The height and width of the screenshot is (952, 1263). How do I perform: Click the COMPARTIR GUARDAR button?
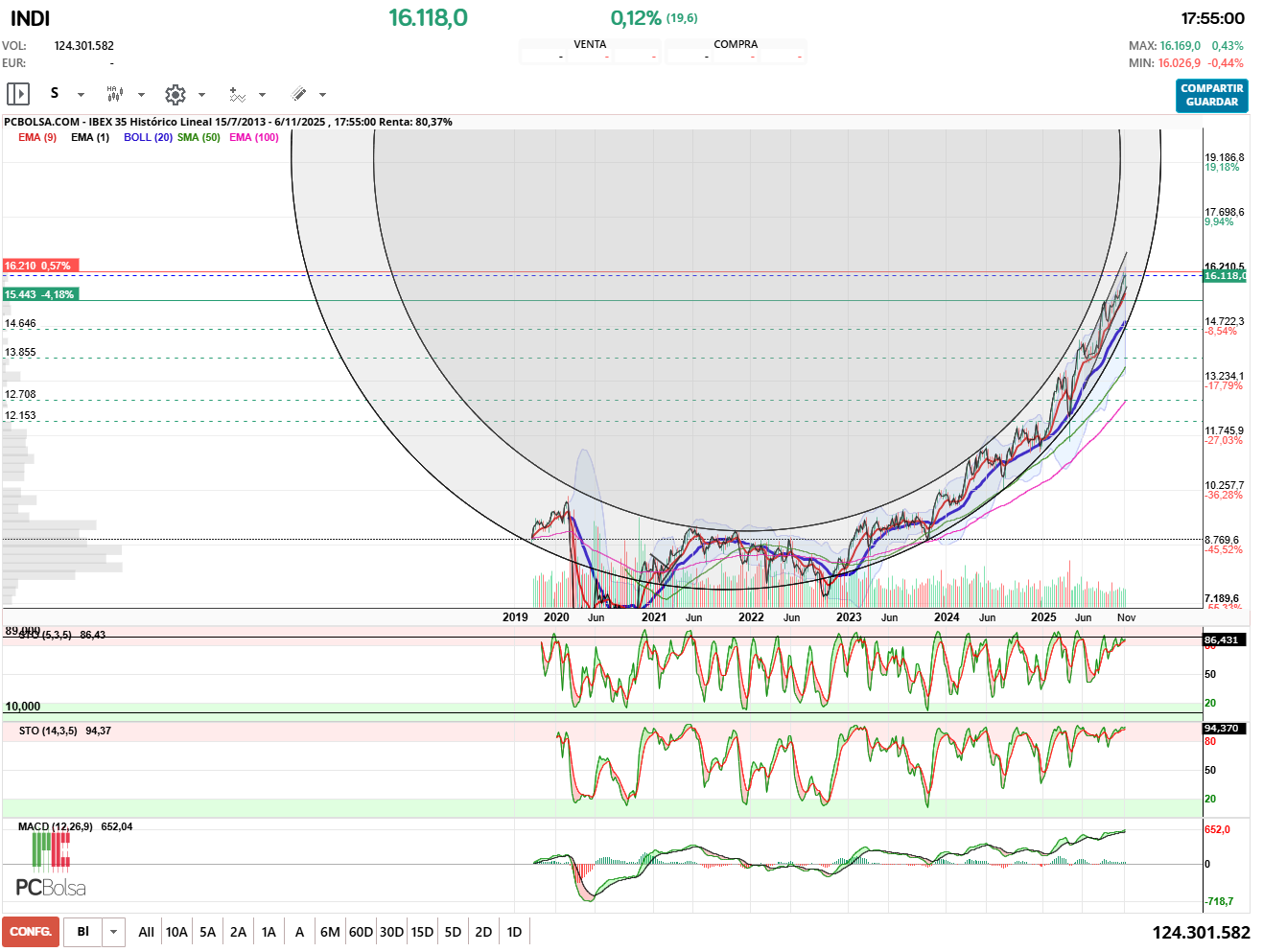[x=1211, y=95]
